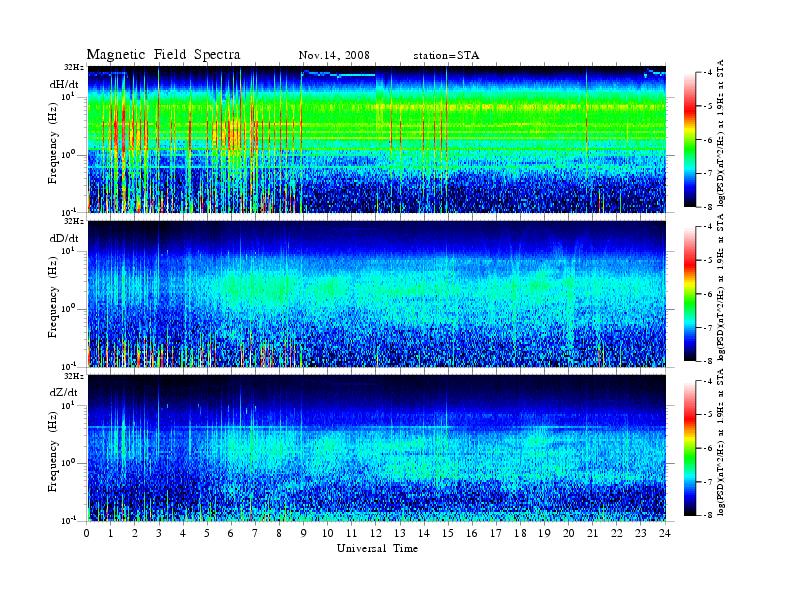Click hour tick "20" on the time axis
Screen dimensions: 792x612
click(568, 533)
